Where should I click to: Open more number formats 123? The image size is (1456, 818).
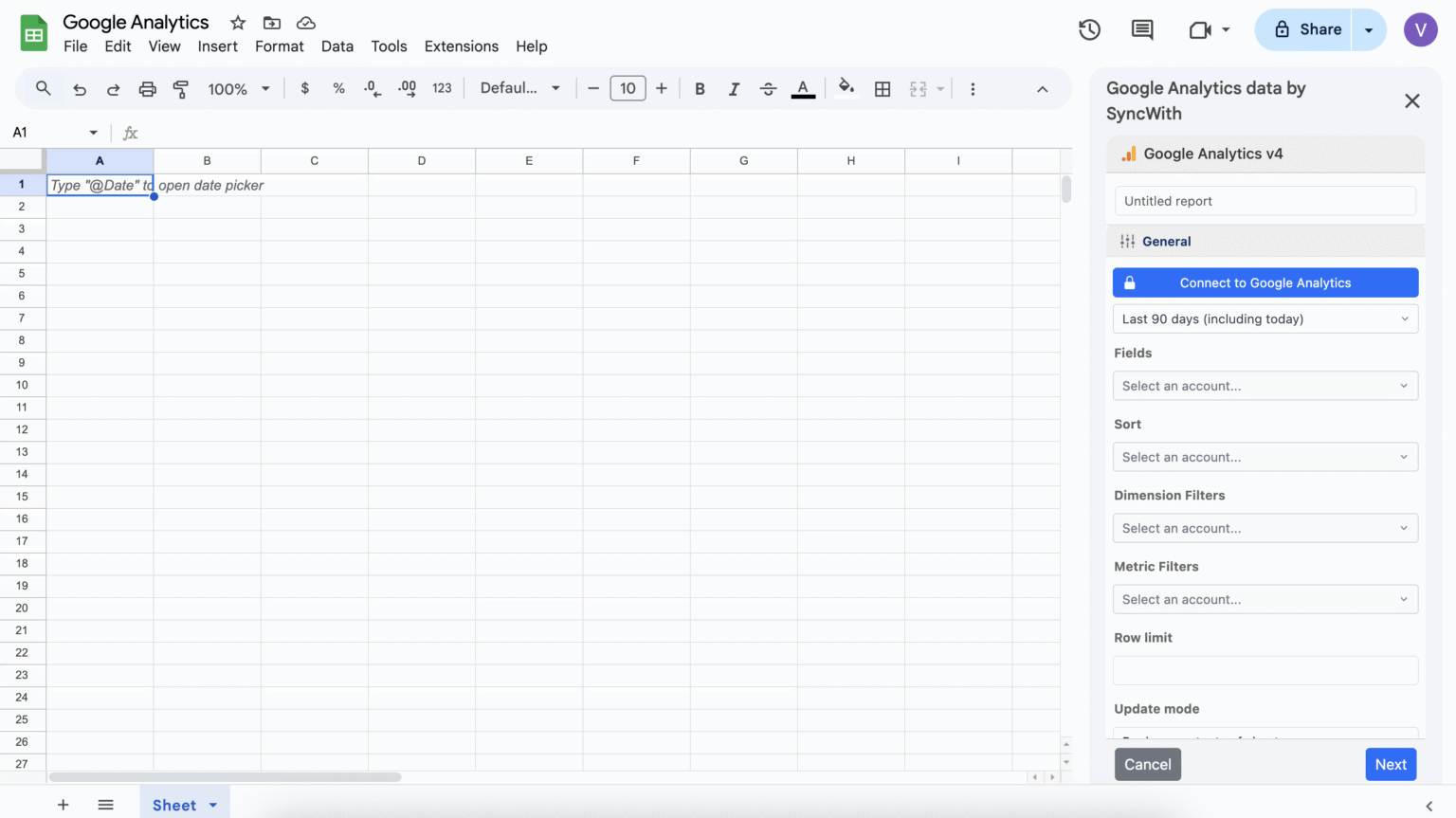coord(442,88)
